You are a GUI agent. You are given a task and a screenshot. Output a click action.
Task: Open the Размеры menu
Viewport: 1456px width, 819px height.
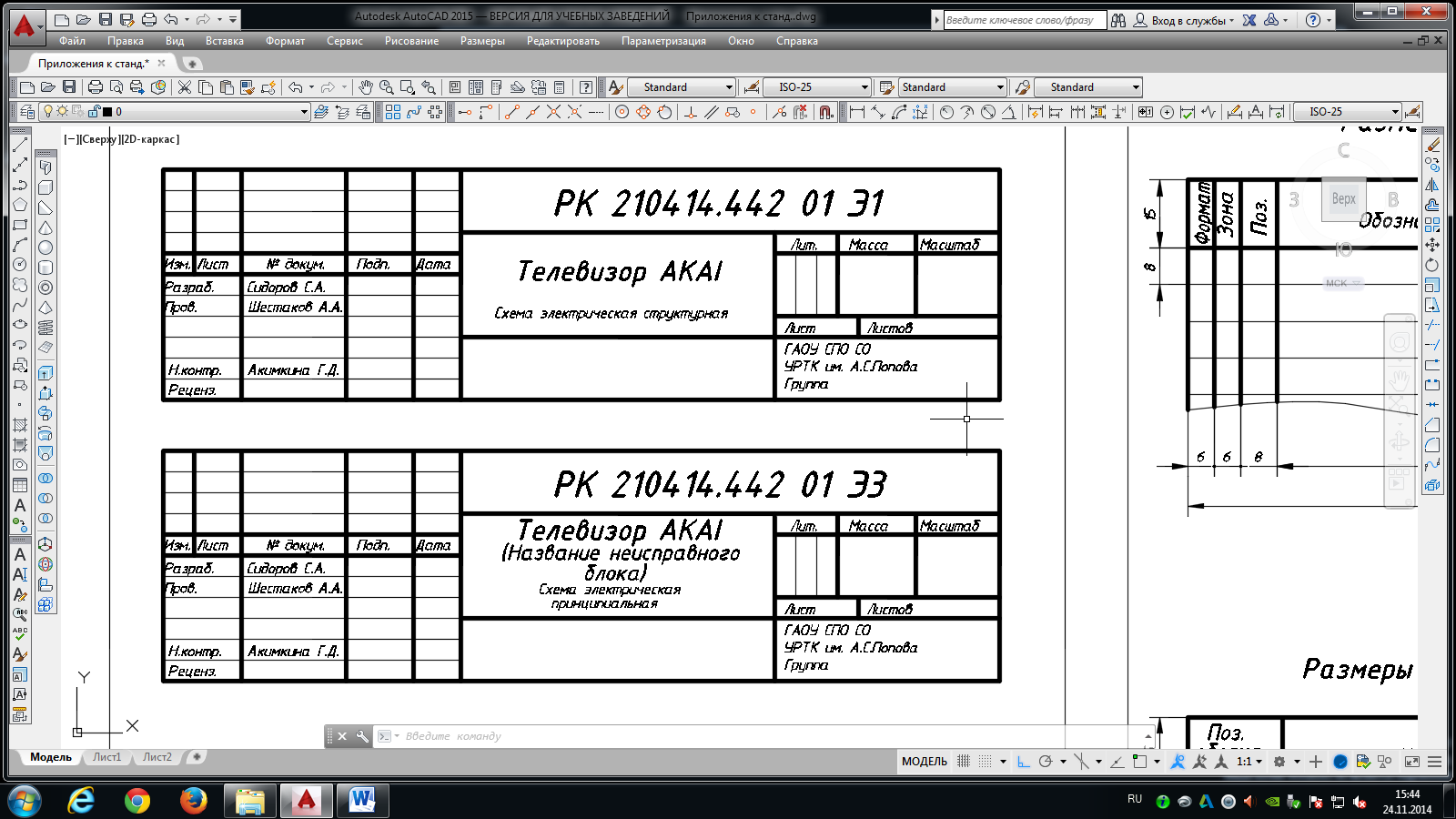(482, 41)
